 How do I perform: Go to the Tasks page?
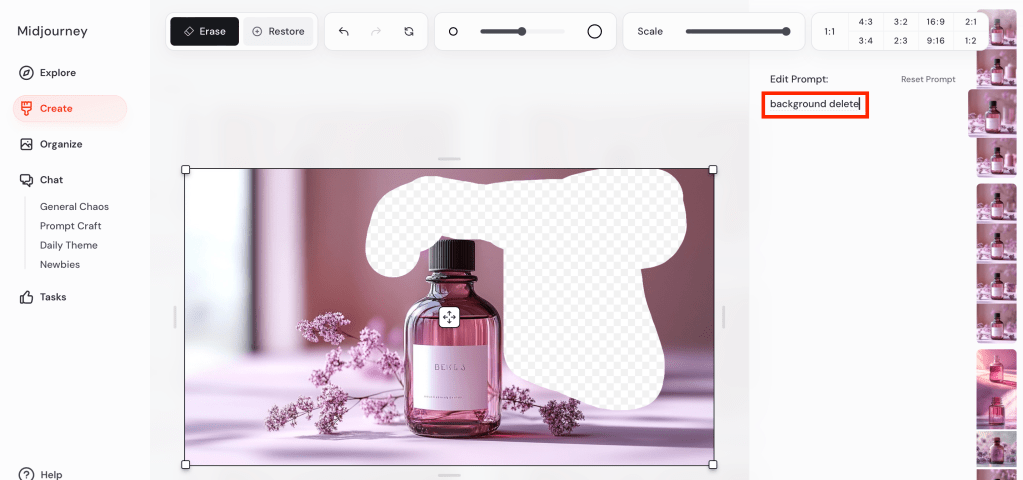53,297
